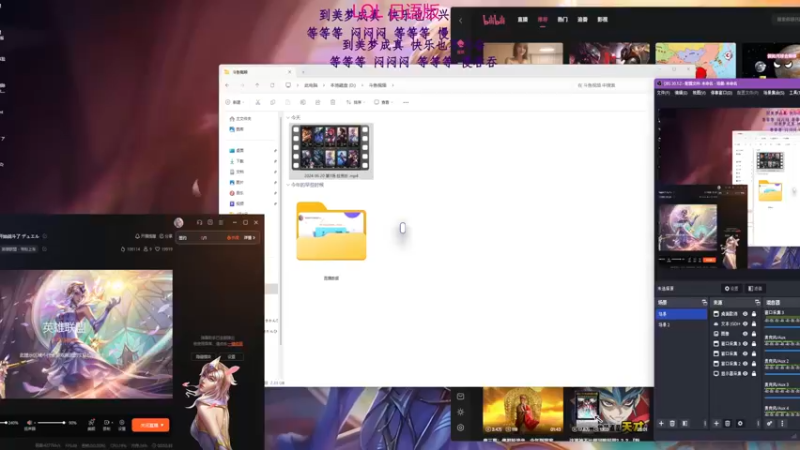
Task: Click the headset icon in streaming app
Action: coord(199,222)
